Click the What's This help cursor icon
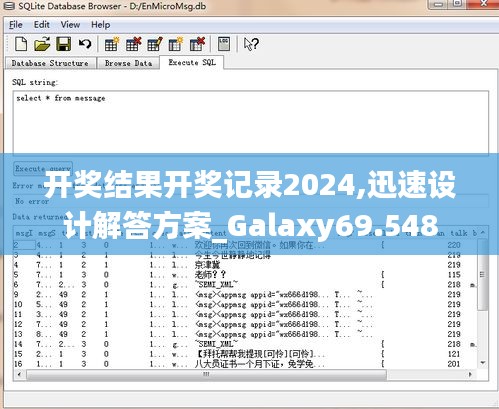The width and height of the screenshot is (499, 409). coord(251,44)
